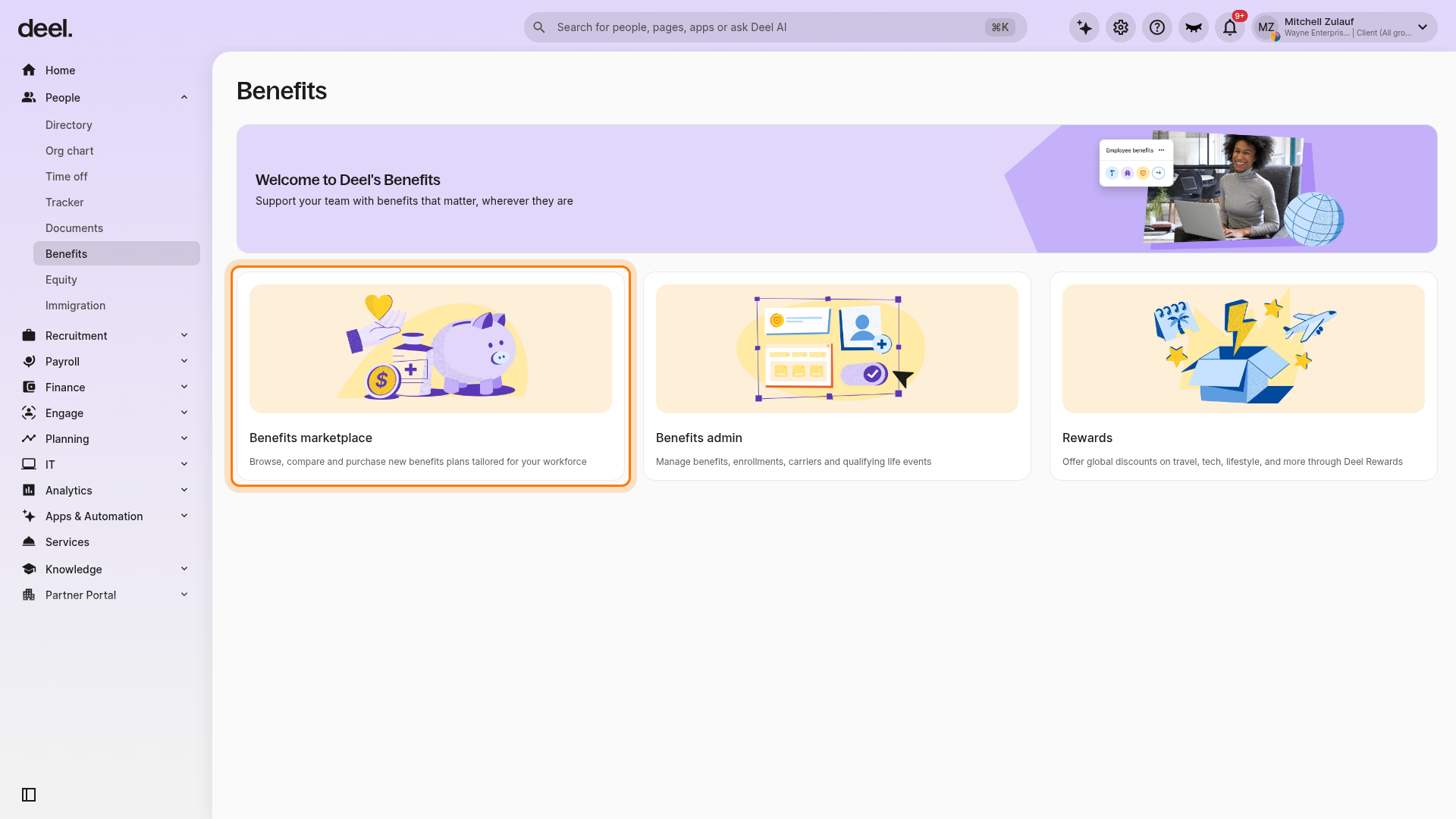Open Documents in sidebar
Viewport: 1456px width, 819px height.
click(x=117, y=228)
